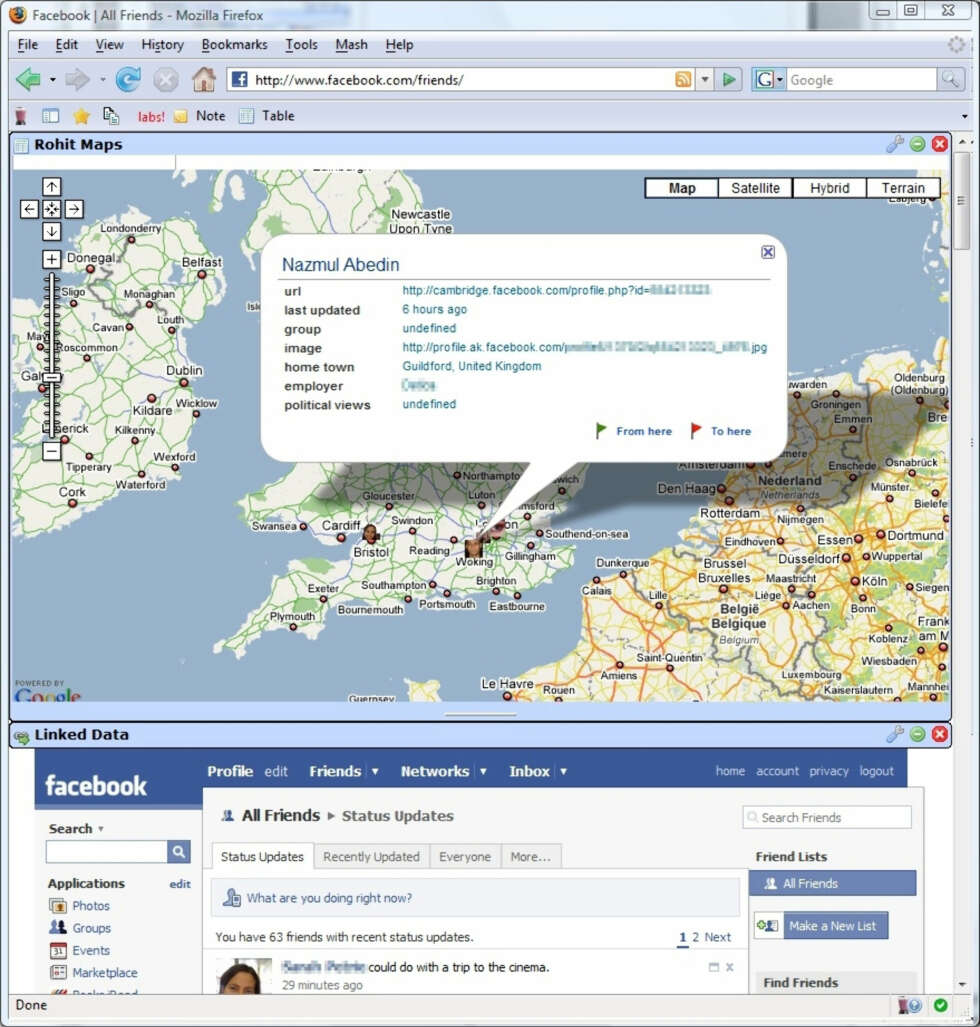Select the All Friends list
980x1027 pixels.
coord(832,884)
